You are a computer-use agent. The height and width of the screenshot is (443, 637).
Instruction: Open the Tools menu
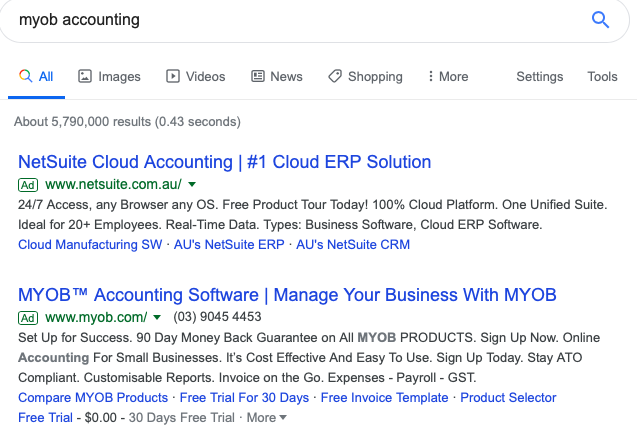point(602,76)
